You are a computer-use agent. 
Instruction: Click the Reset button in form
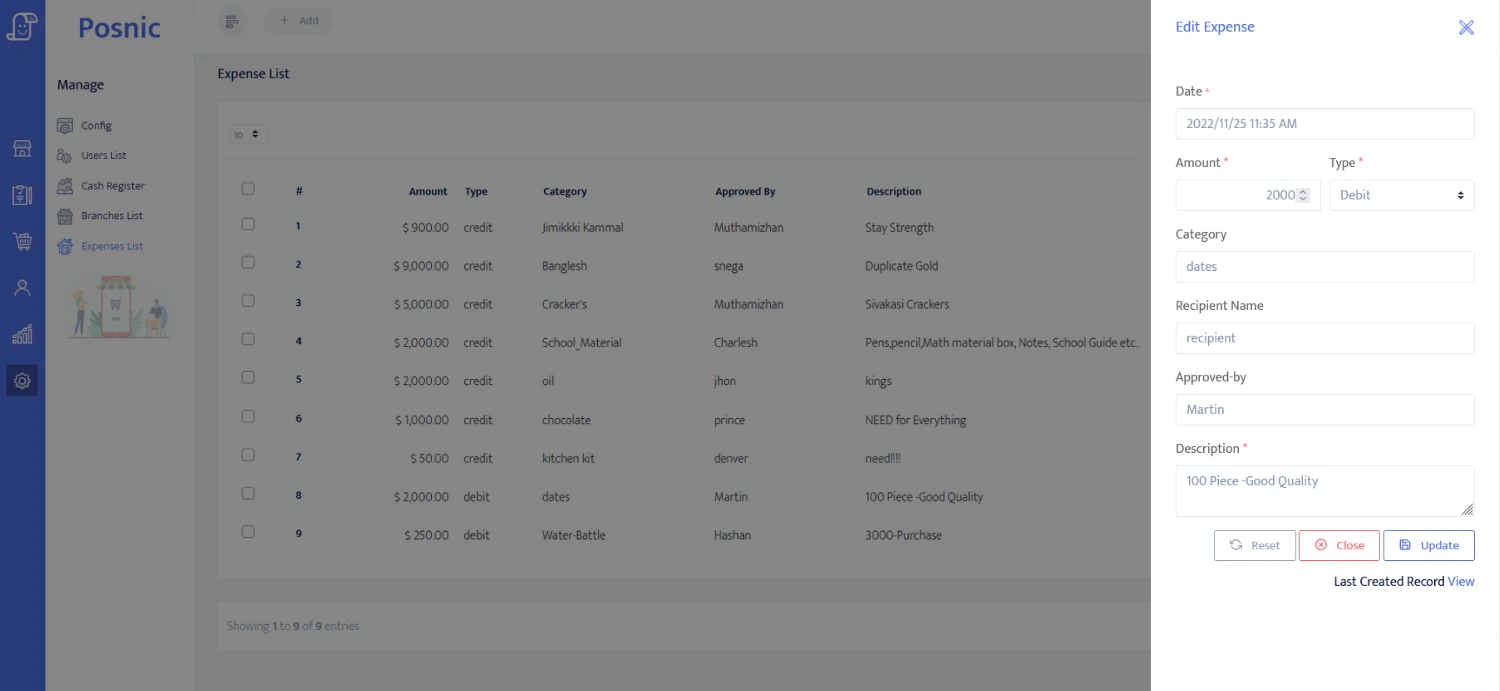click(x=1254, y=545)
